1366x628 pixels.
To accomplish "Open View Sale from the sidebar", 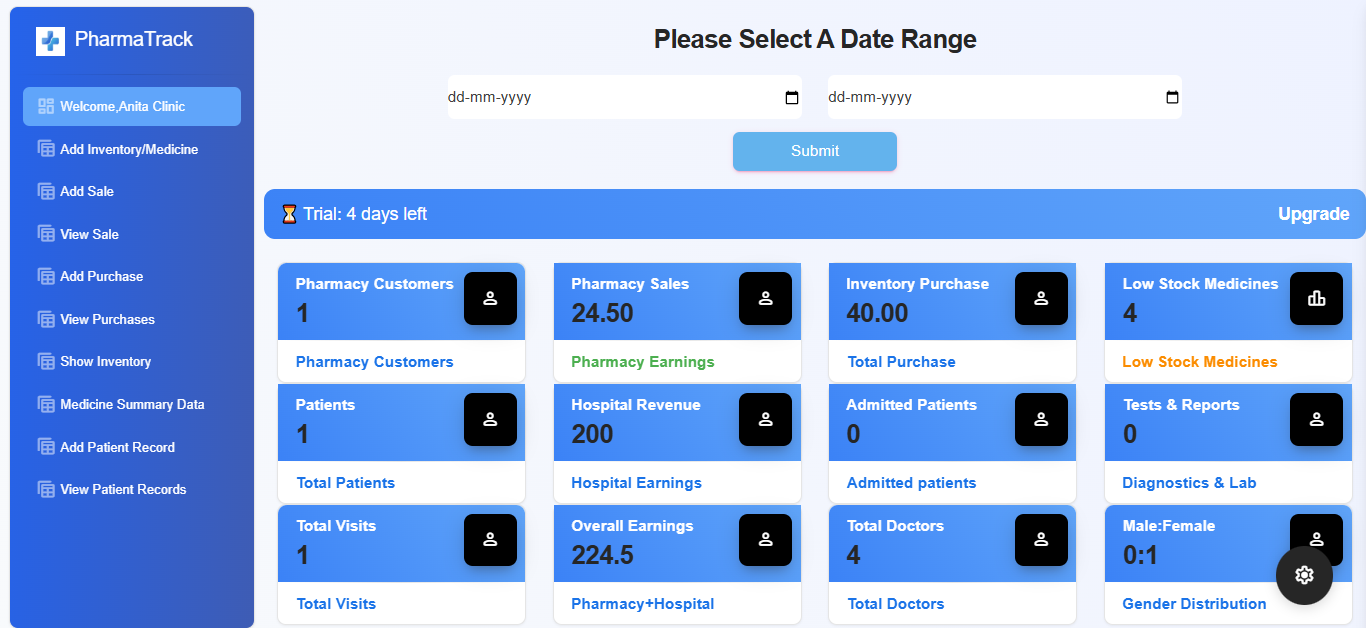I will [89, 234].
